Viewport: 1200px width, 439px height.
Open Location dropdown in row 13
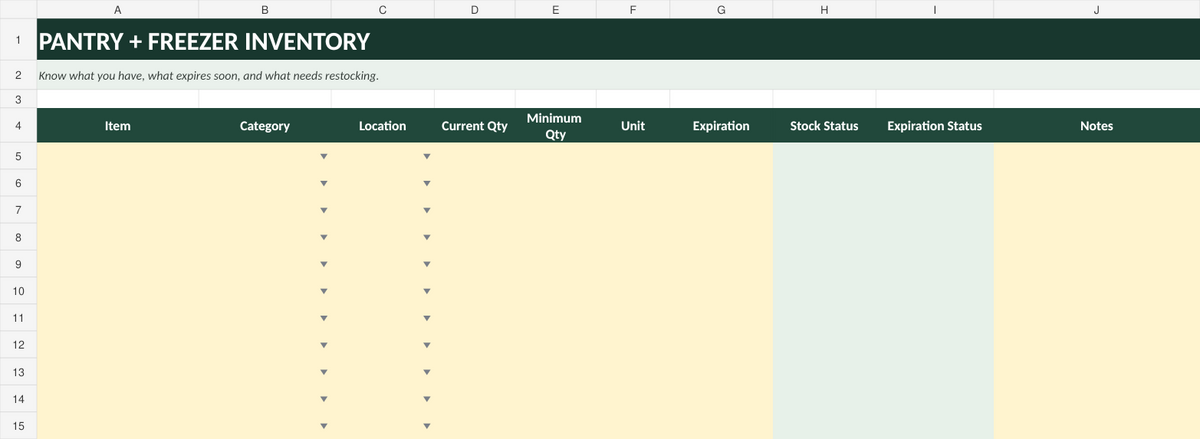coord(426,373)
